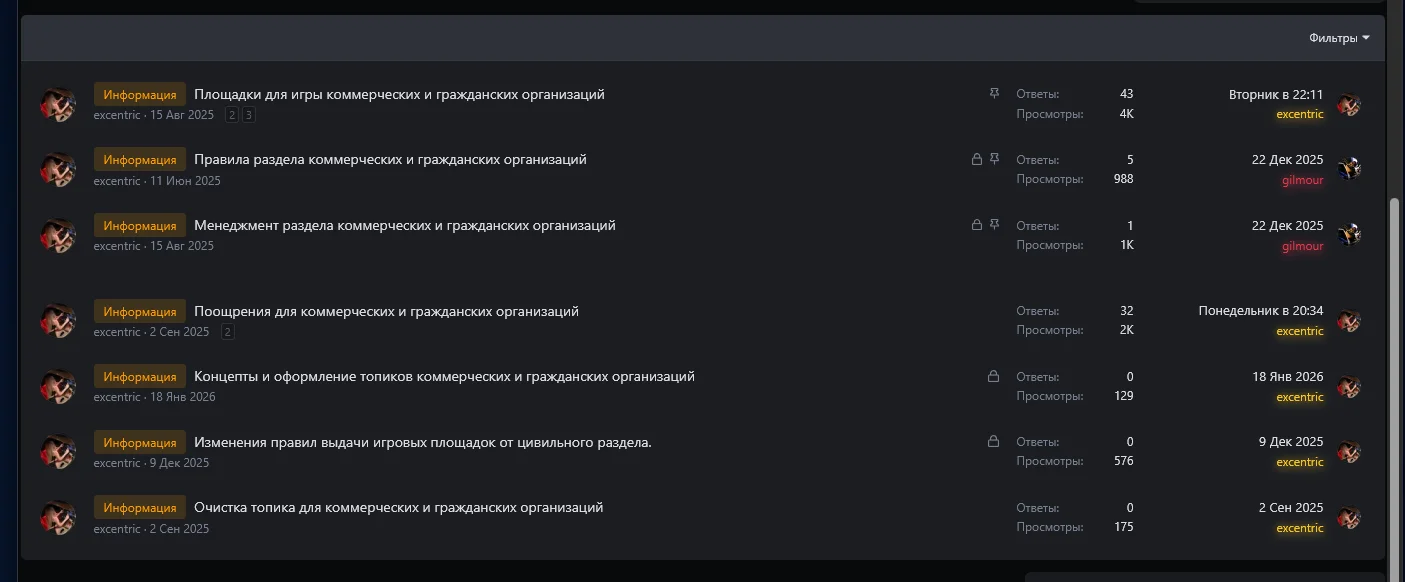The height and width of the screenshot is (582, 1405).
Task: Click author link 'excentric' under first thread title
Action: [117, 114]
